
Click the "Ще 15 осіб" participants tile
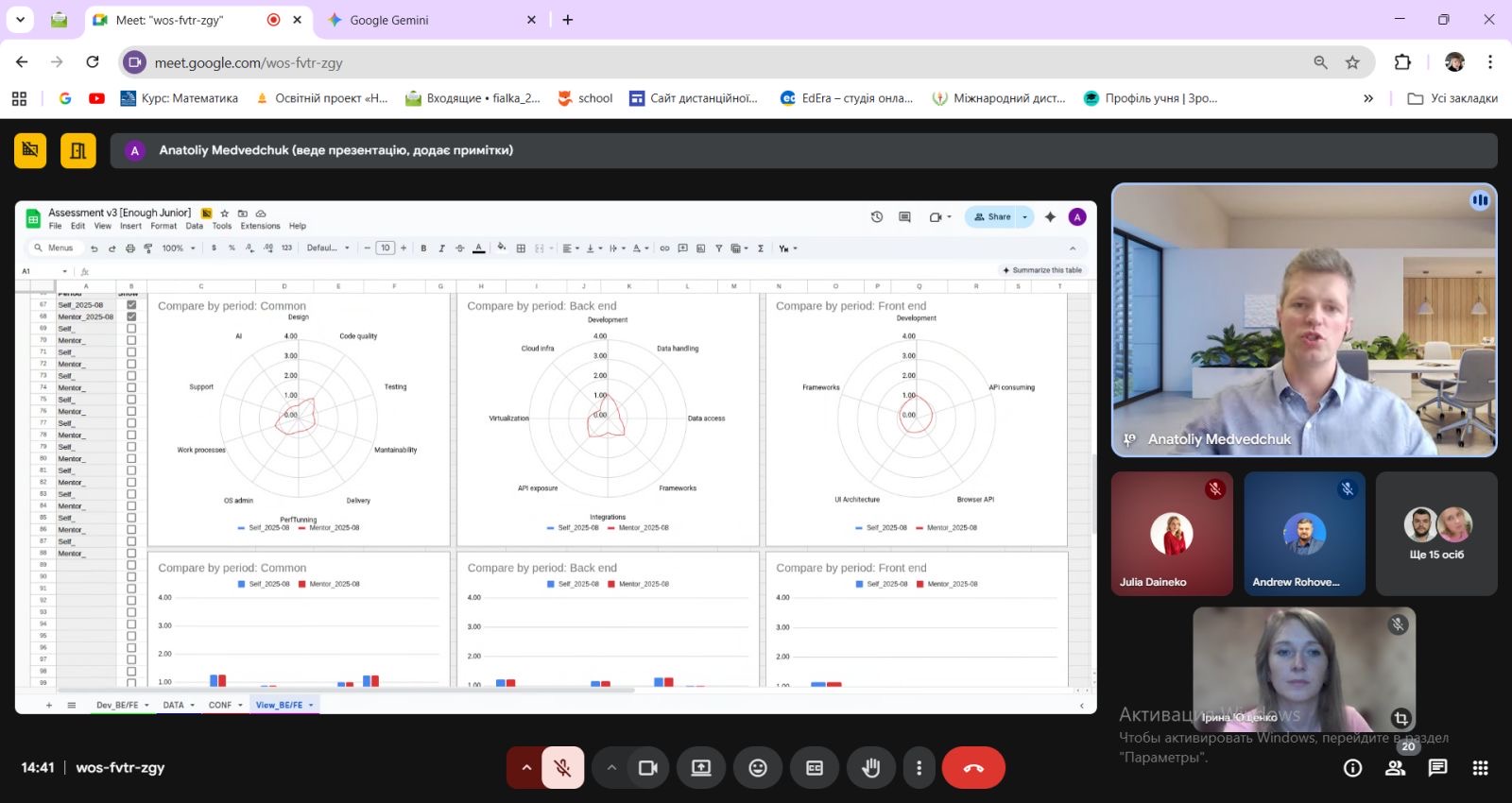coord(1436,534)
